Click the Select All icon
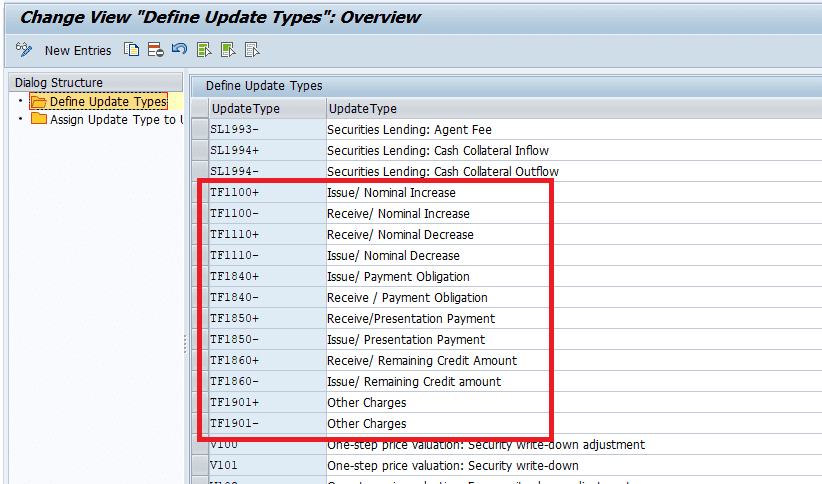The height and width of the screenshot is (484, 822). click(x=204, y=50)
